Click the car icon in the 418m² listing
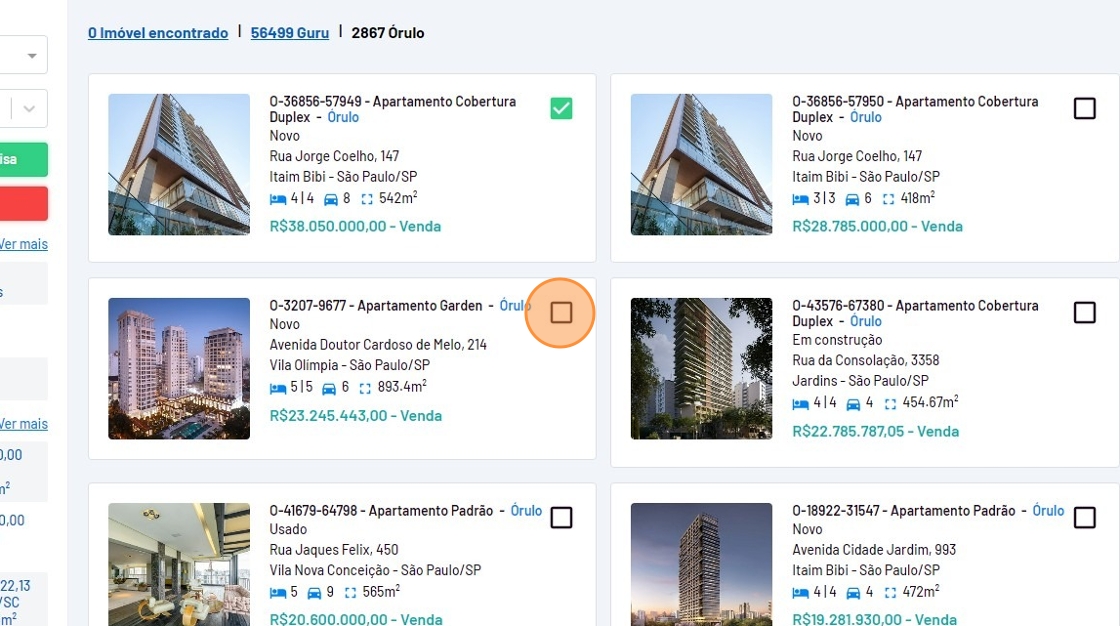 pyautogui.click(x=853, y=199)
